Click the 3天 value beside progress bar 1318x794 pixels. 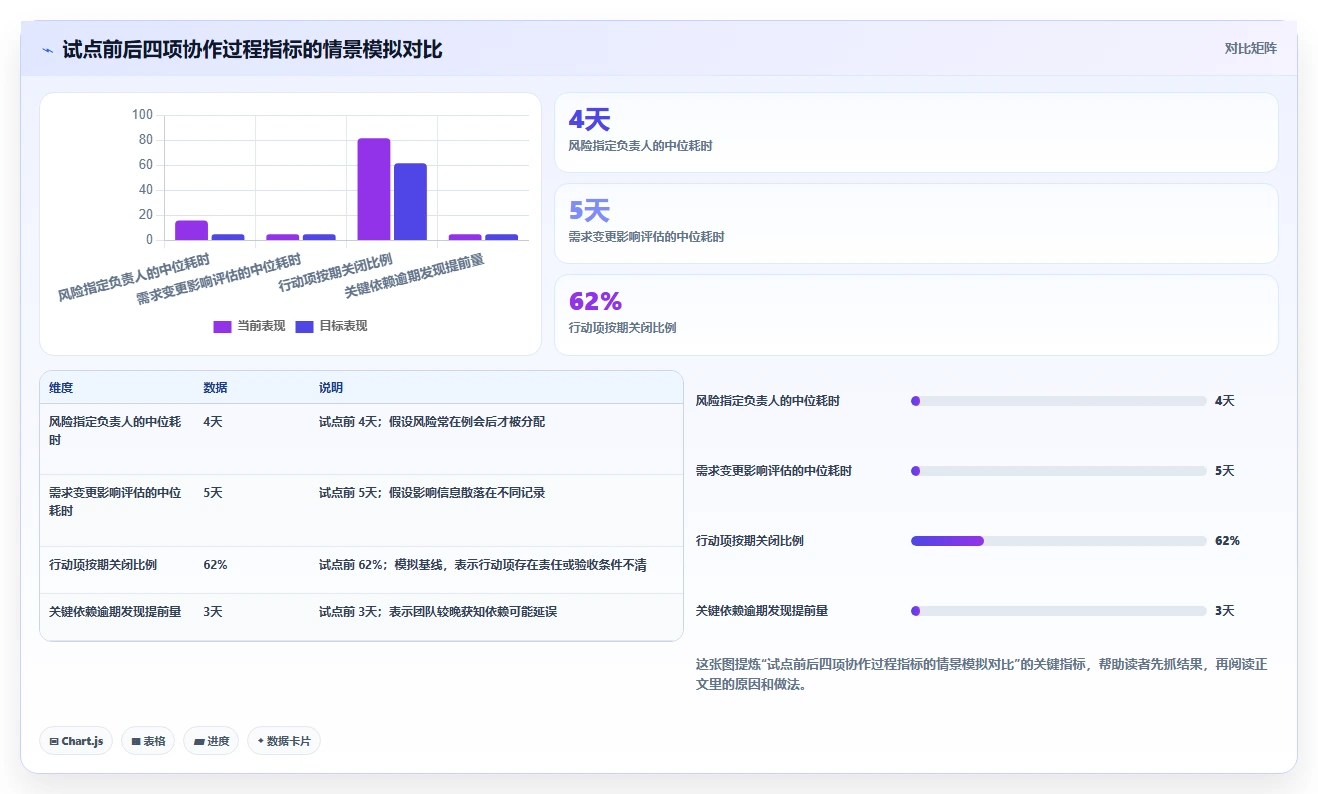(1224, 611)
